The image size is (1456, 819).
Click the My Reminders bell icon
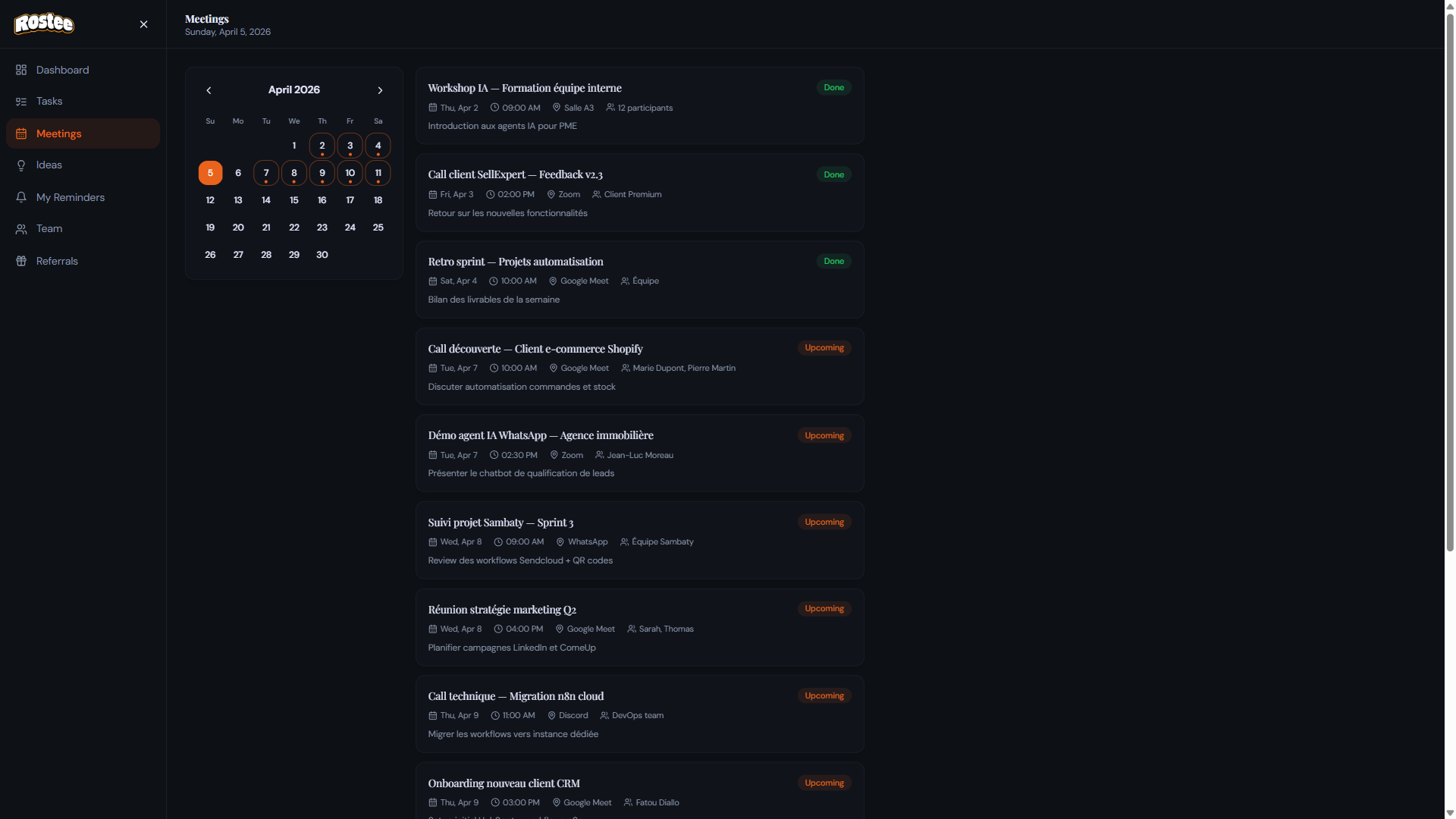(21, 197)
